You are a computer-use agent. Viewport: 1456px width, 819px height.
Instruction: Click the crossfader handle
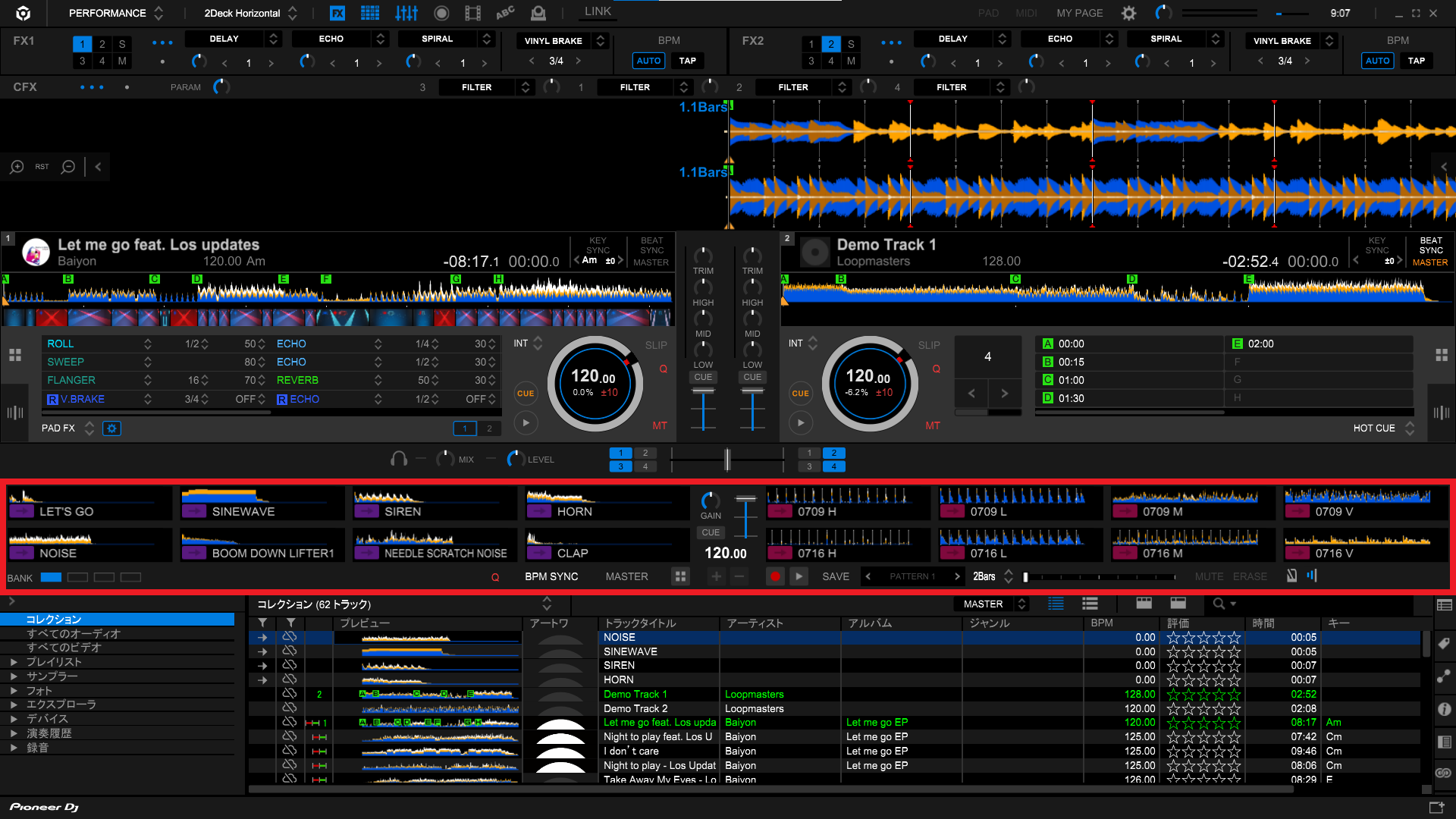(726, 459)
